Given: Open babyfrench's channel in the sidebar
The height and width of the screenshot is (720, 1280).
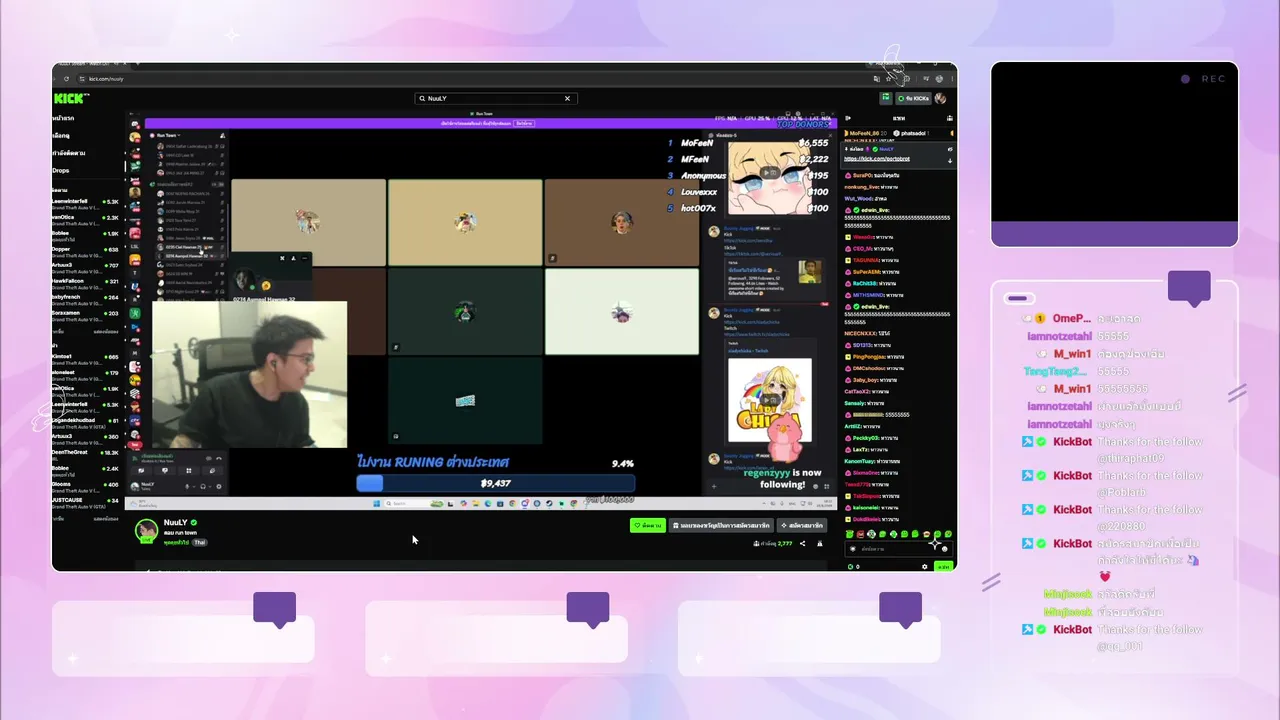Looking at the screenshot, I should point(86,299).
